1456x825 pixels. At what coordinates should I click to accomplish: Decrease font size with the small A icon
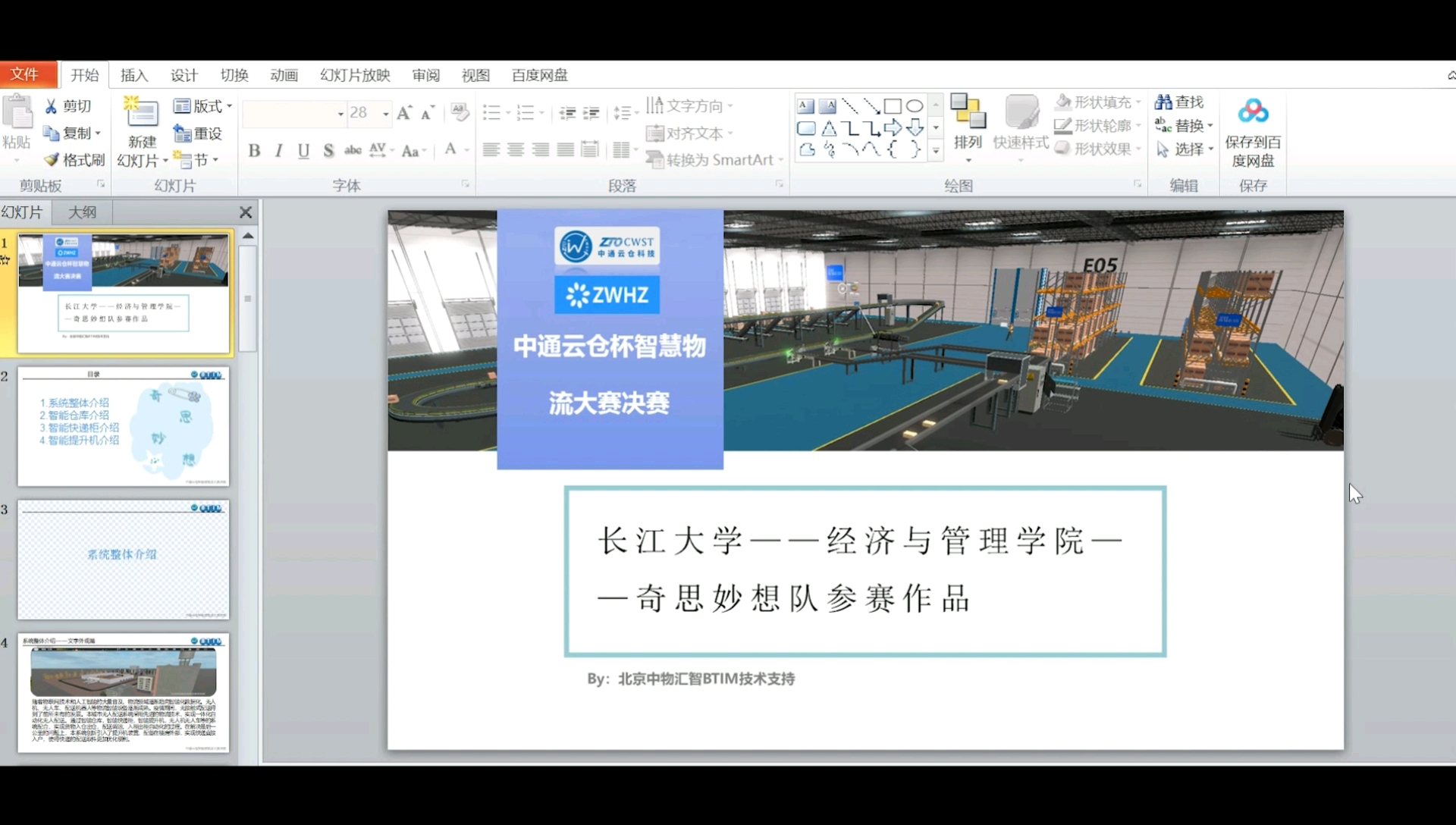(428, 113)
